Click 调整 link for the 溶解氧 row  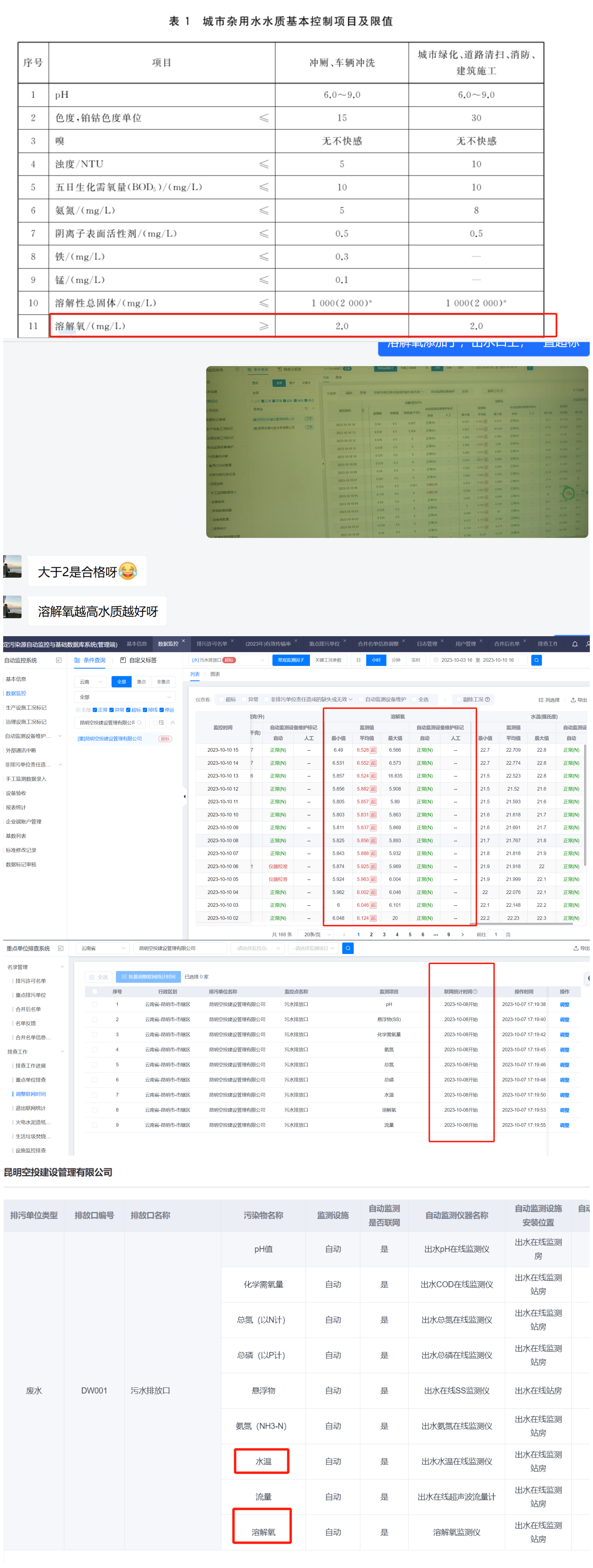click(564, 1110)
